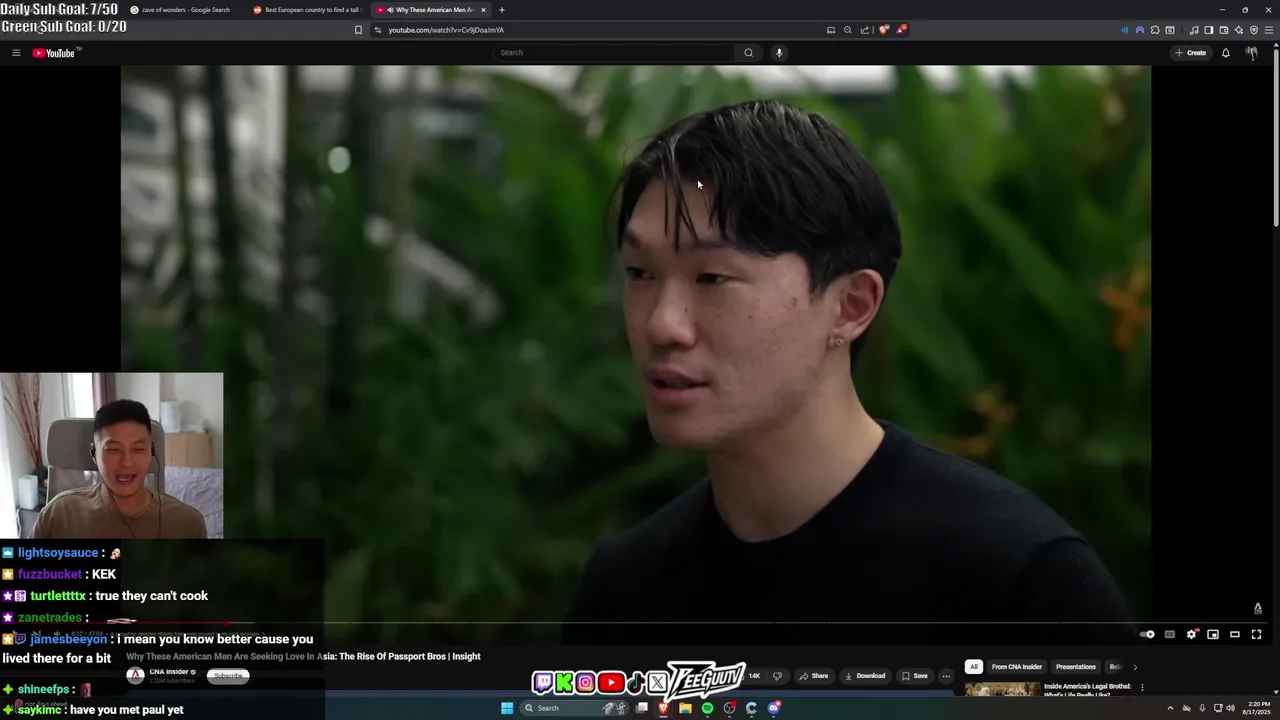Click the address bar URL

[446, 30]
